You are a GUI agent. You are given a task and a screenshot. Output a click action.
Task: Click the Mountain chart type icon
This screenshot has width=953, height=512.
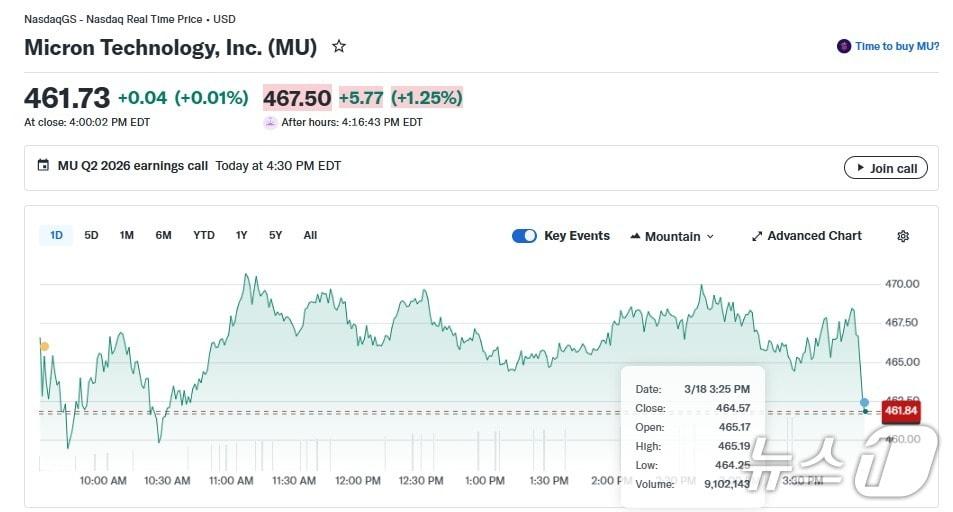[635, 237]
